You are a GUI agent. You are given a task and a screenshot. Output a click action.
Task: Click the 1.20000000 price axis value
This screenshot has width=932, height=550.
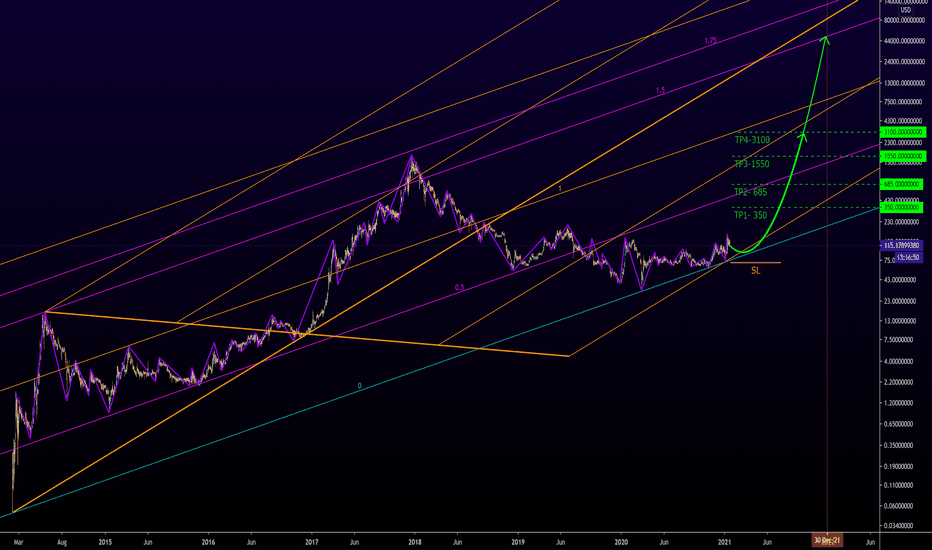pyautogui.click(x=900, y=403)
